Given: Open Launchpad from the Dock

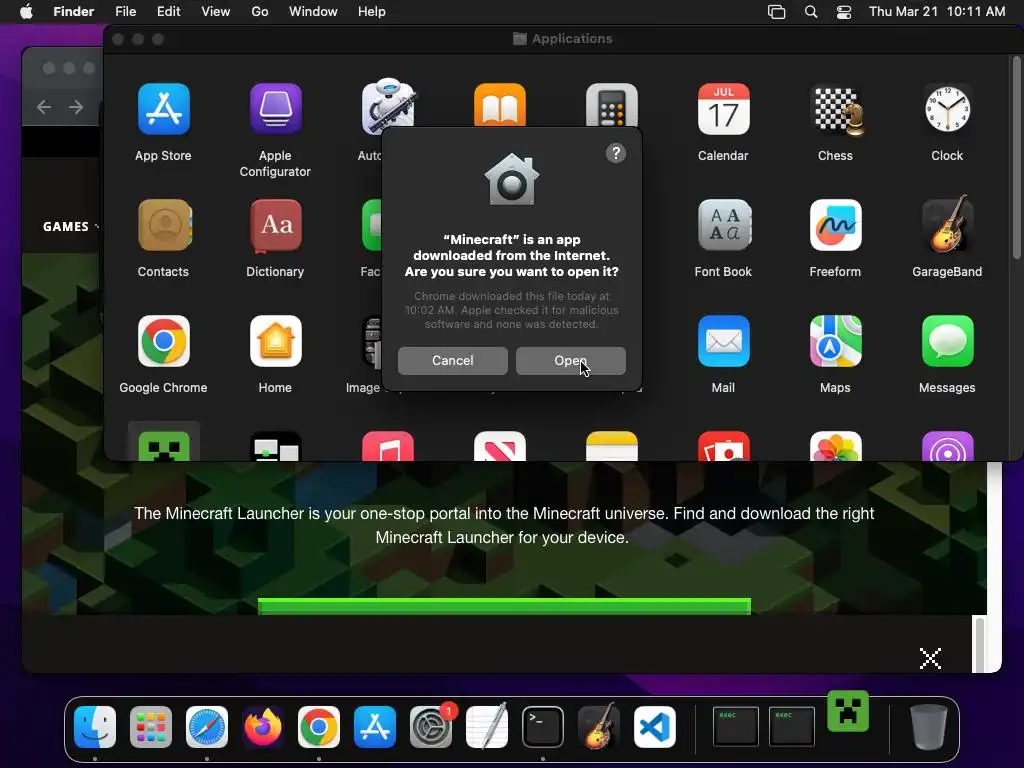Looking at the screenshot, I should point(151,727).
